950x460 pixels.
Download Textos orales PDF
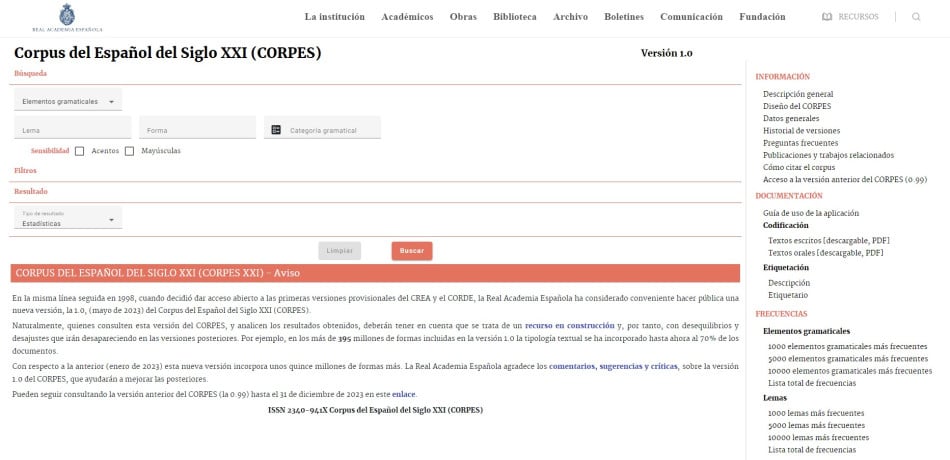(825, 253)
